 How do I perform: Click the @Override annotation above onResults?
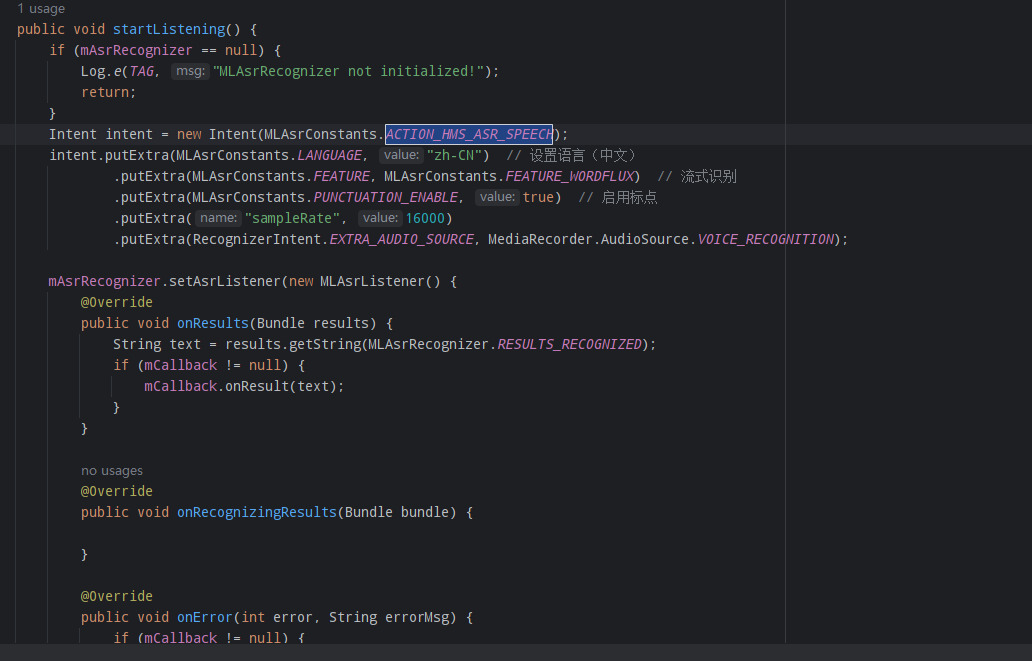pyautogui.click(x=116, y=302)
